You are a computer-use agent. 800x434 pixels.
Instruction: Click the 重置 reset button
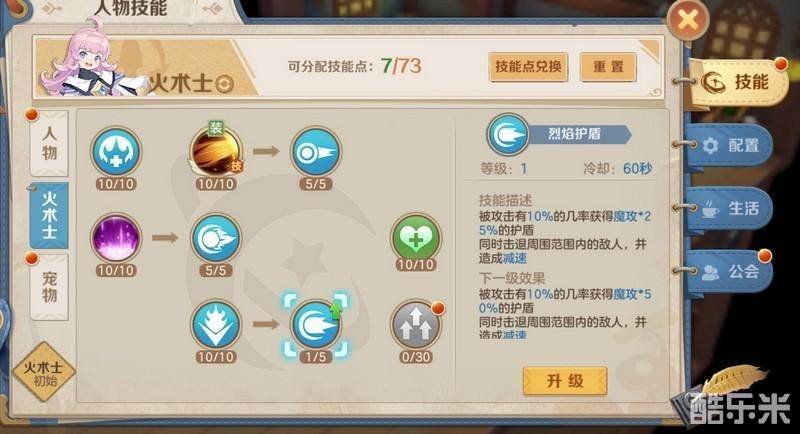click(608, 67)
